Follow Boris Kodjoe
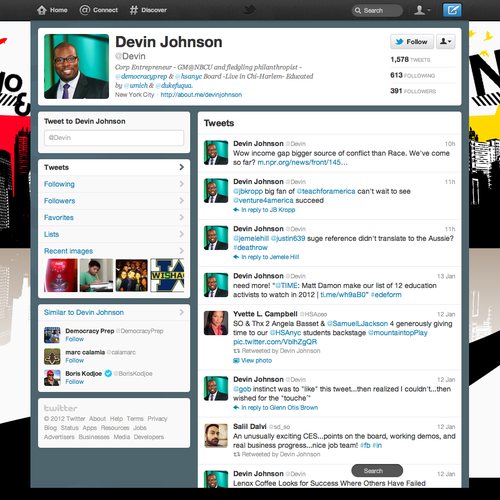Screen dimensions: 500x500 (x=75, y=382)
